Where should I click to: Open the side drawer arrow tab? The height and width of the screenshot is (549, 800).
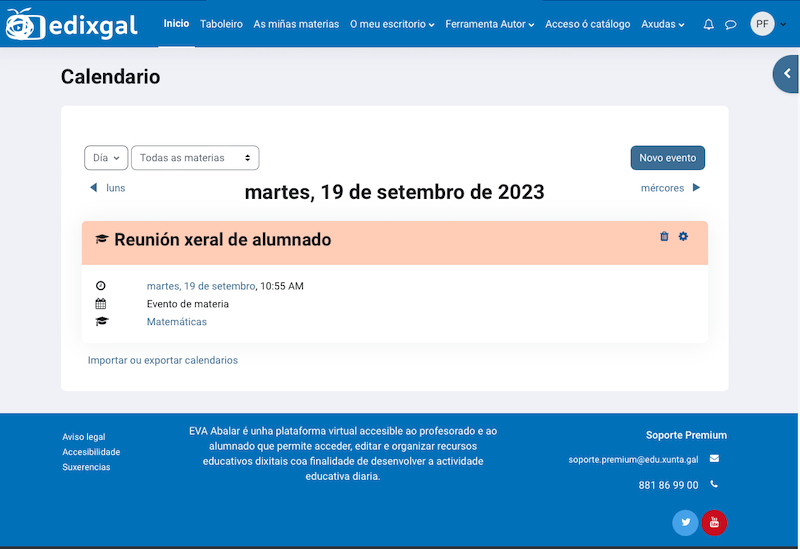coord(786,74)
